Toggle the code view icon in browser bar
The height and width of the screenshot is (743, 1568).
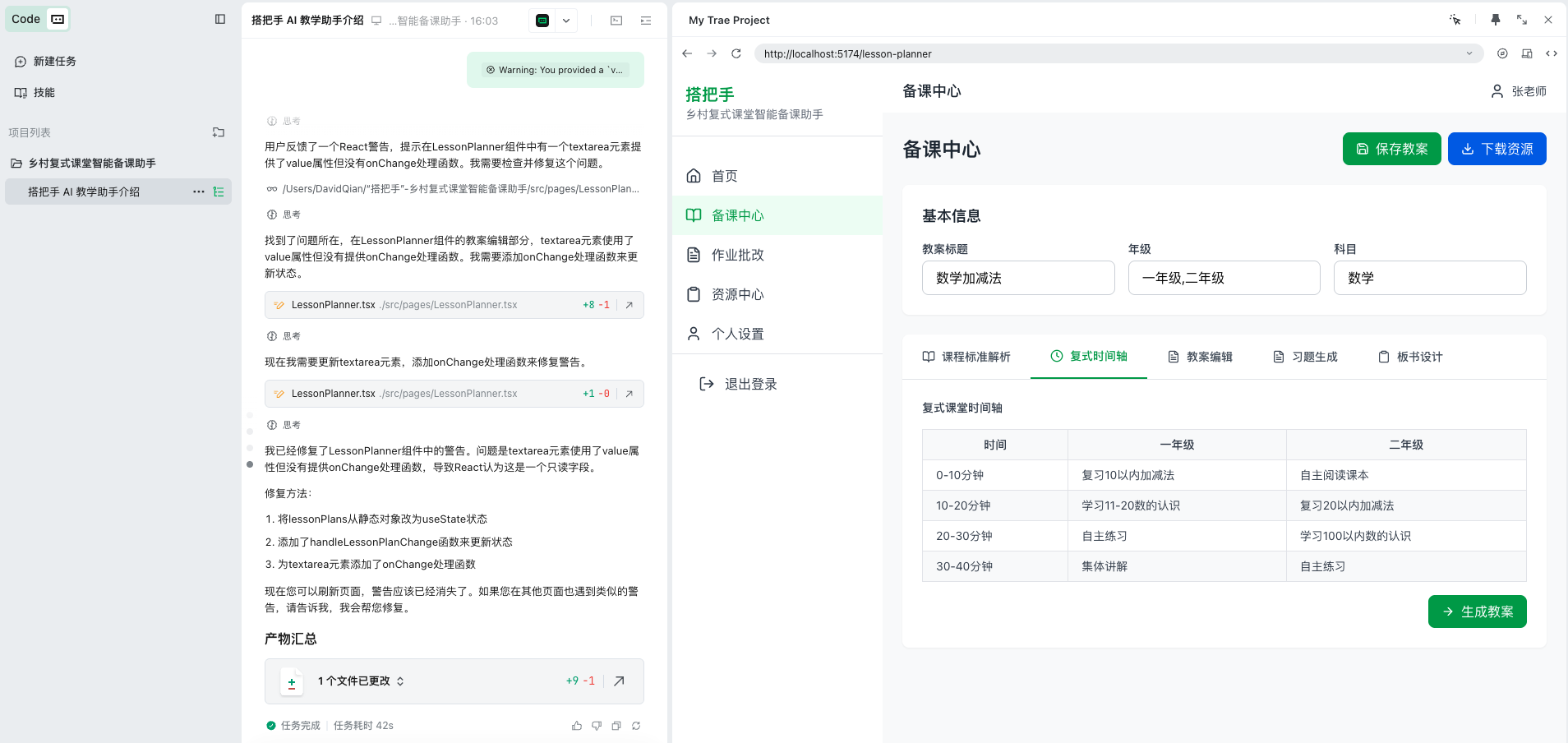pyautogui.click(x=1552, y=54)
